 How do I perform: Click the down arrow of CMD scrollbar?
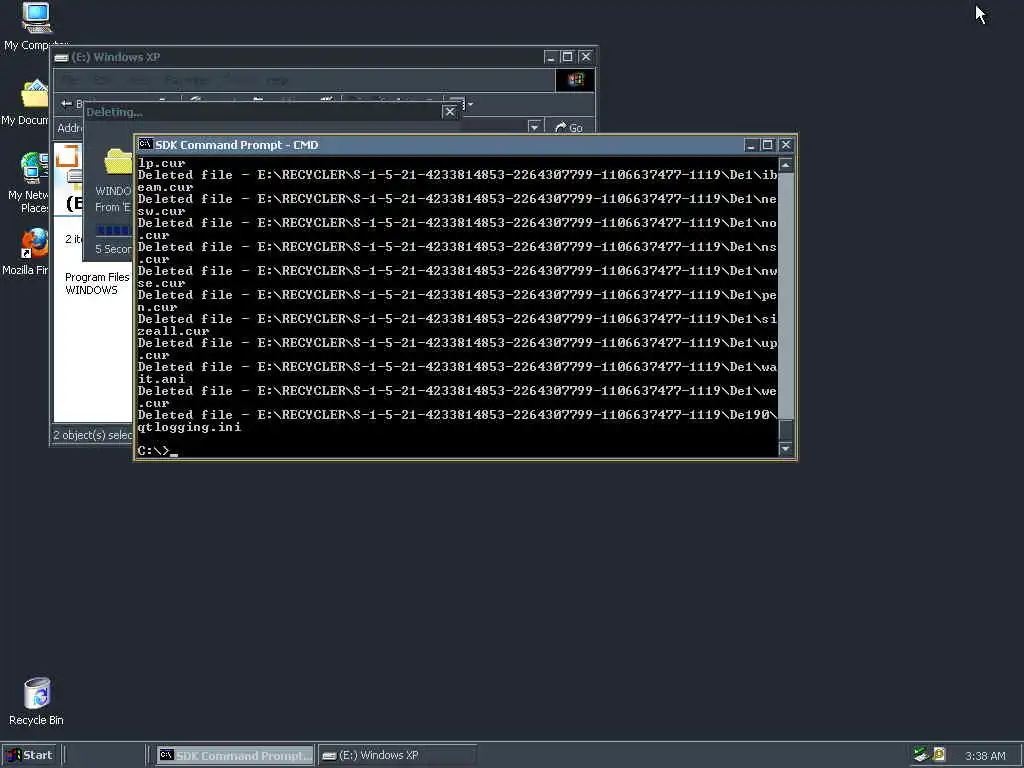click(x=786, y=449)
